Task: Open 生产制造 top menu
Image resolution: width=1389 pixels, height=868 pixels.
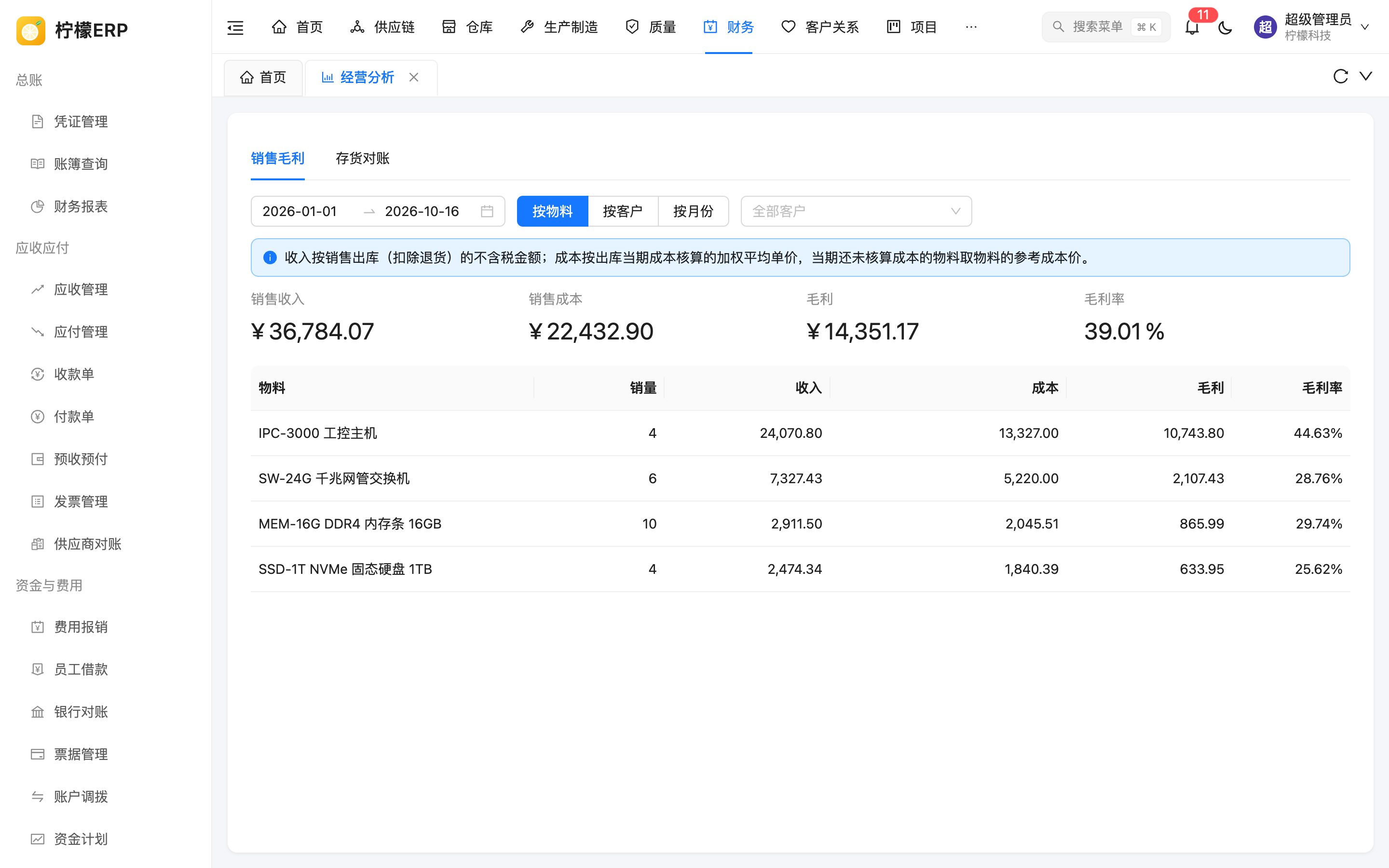Action: [559, 27]
